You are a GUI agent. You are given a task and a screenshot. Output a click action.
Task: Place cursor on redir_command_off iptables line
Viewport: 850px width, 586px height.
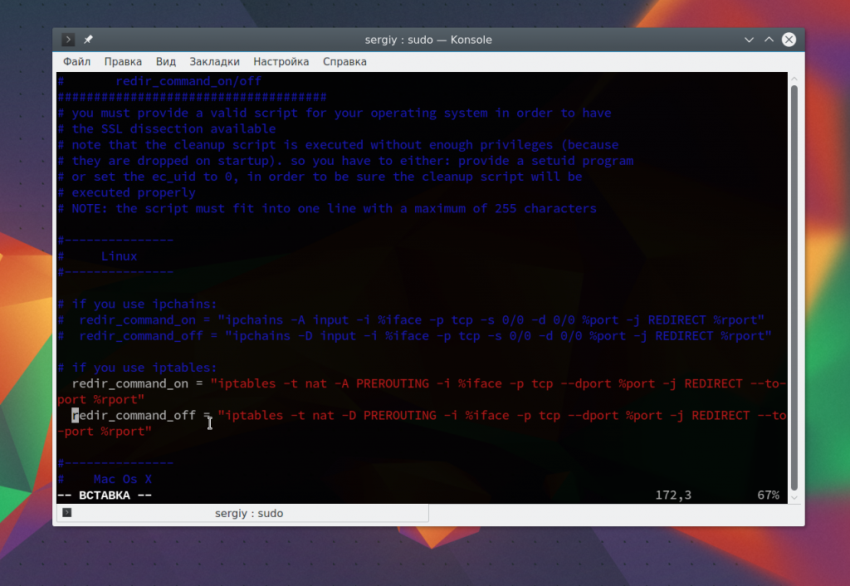pos(136,416)
